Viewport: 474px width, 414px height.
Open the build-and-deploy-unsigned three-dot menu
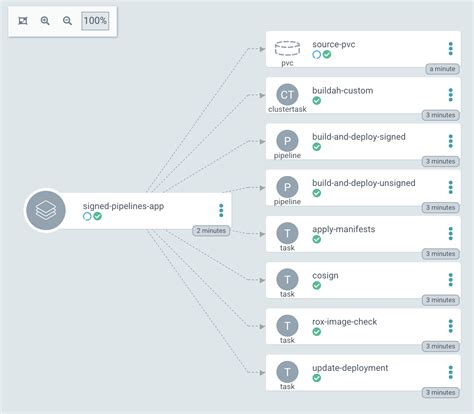coord(451,188)
